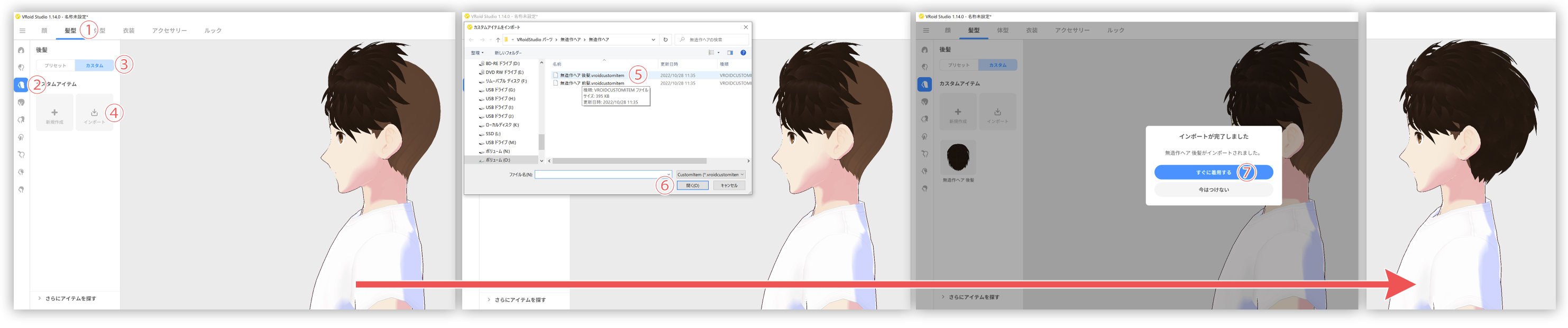
Task: Open the hamburger menu in the leftmost window
Action: pyautogui.click(x=23, y=31)
